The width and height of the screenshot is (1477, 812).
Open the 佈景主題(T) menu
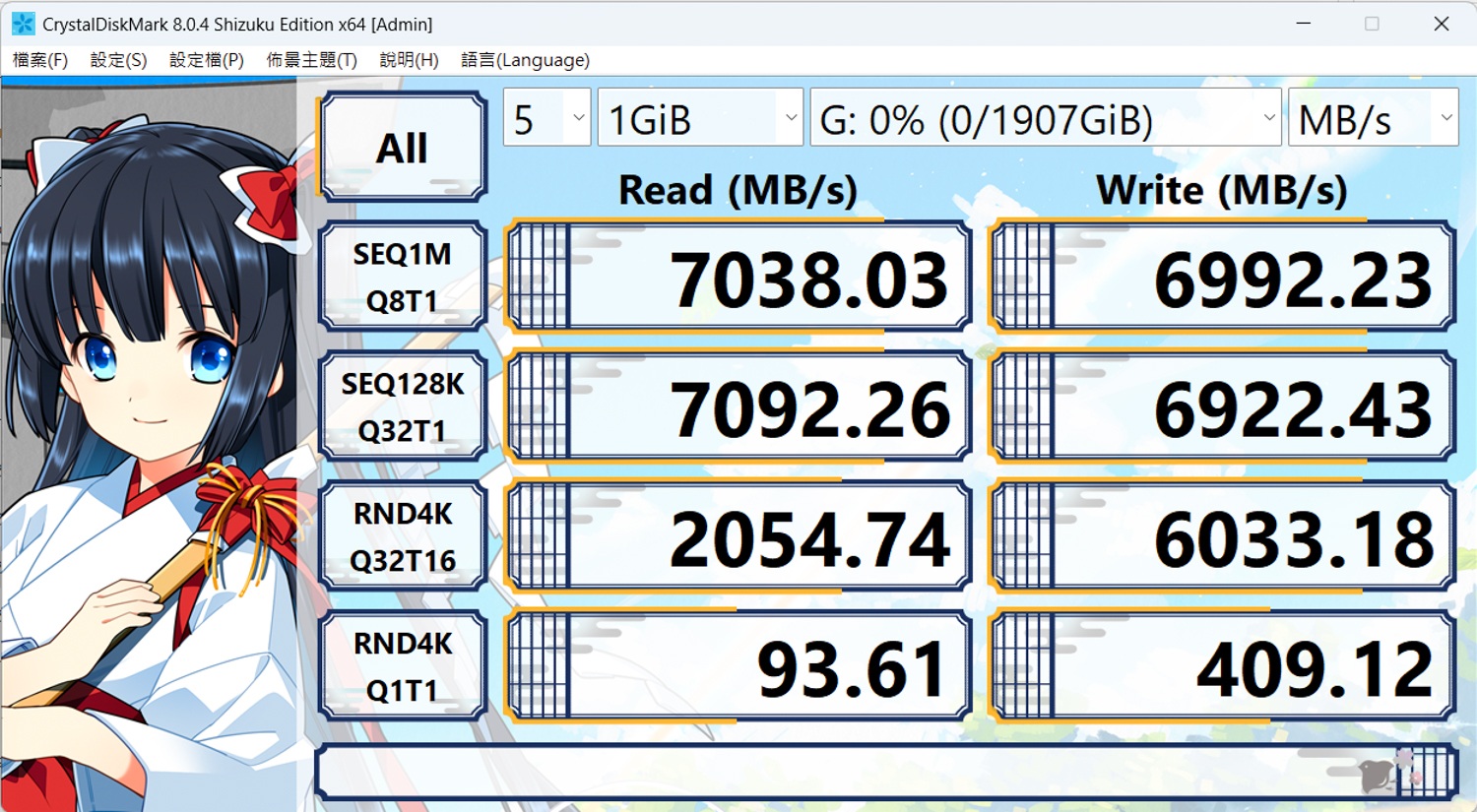(311, 60)
